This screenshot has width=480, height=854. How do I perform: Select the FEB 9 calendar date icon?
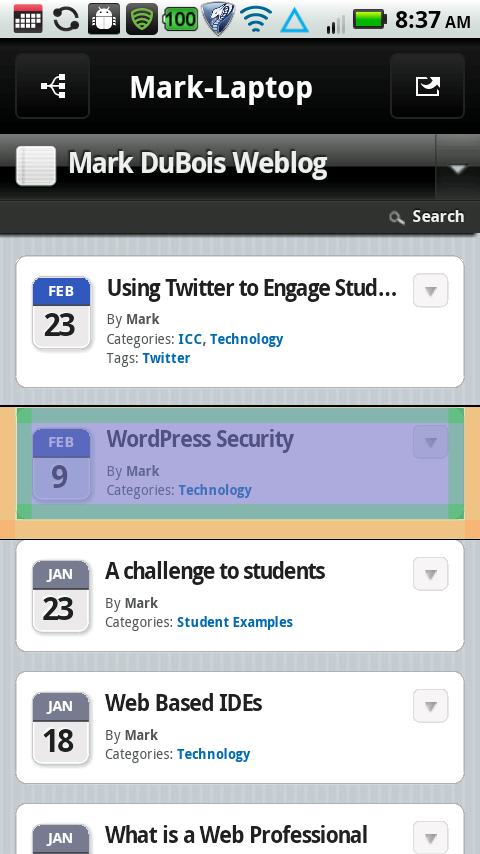[x=61, y=464]
